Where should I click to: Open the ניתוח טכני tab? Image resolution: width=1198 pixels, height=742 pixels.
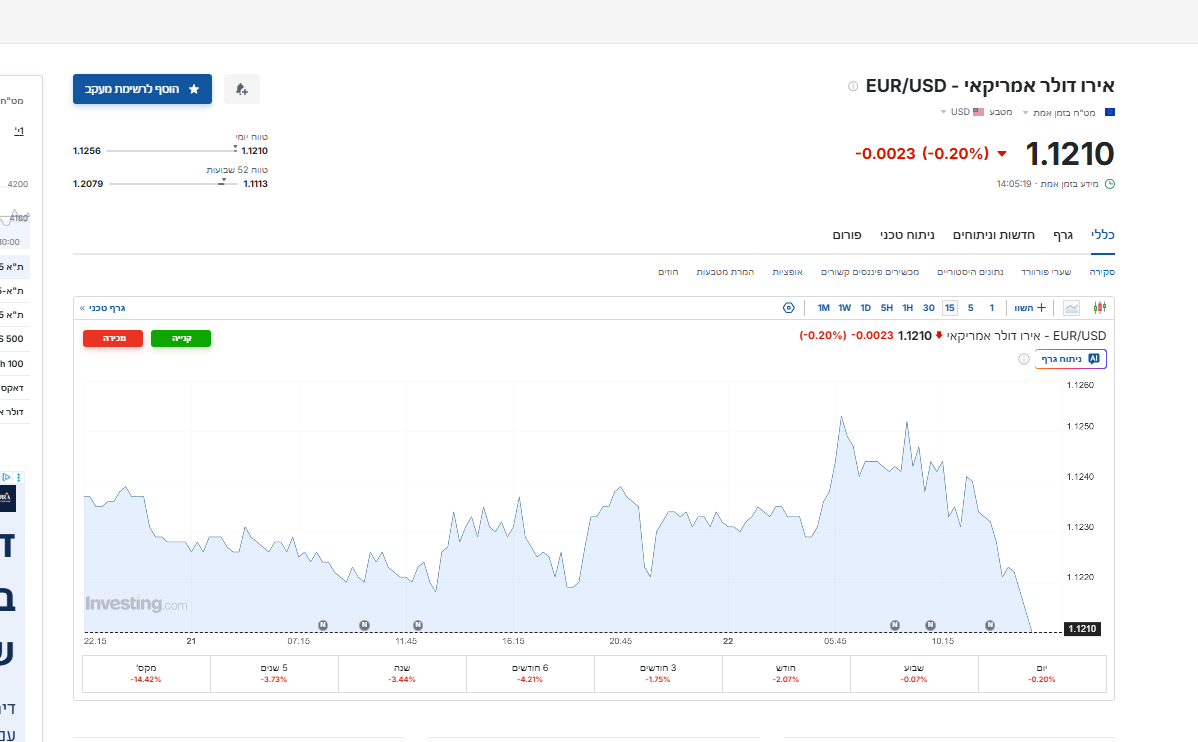point(907,235)
